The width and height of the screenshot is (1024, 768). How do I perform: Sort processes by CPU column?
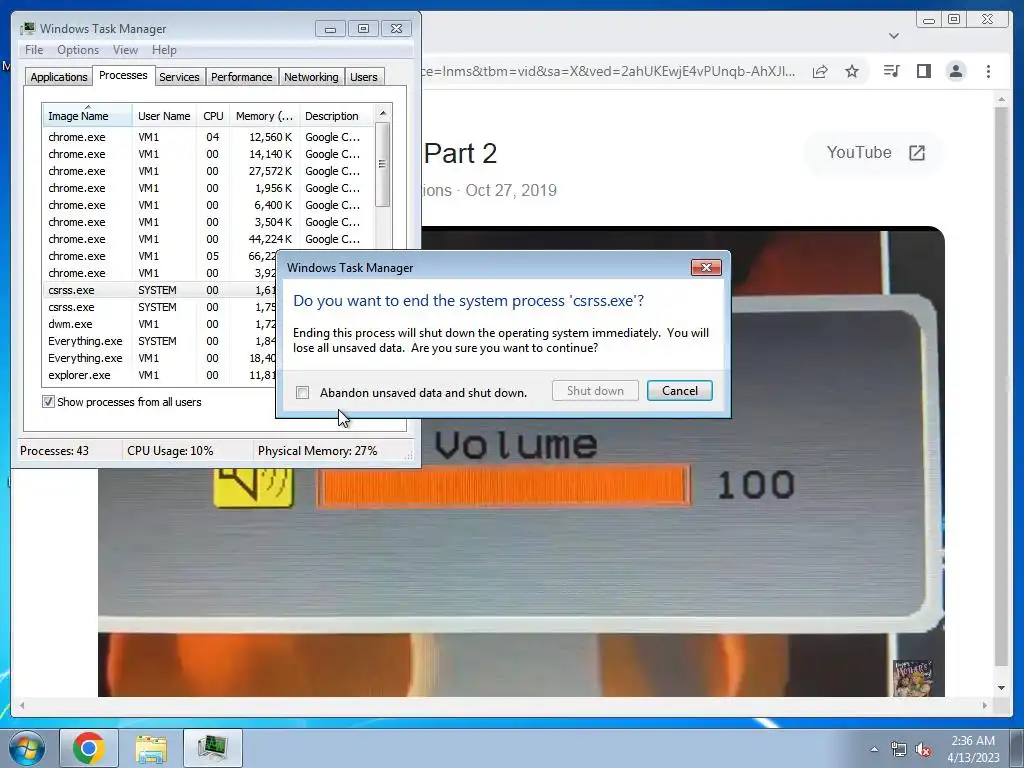[x=213, y=116]
